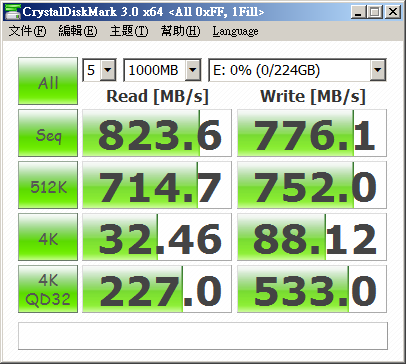
Task: Open the 主題(T) menu
Action: point(129,31)
